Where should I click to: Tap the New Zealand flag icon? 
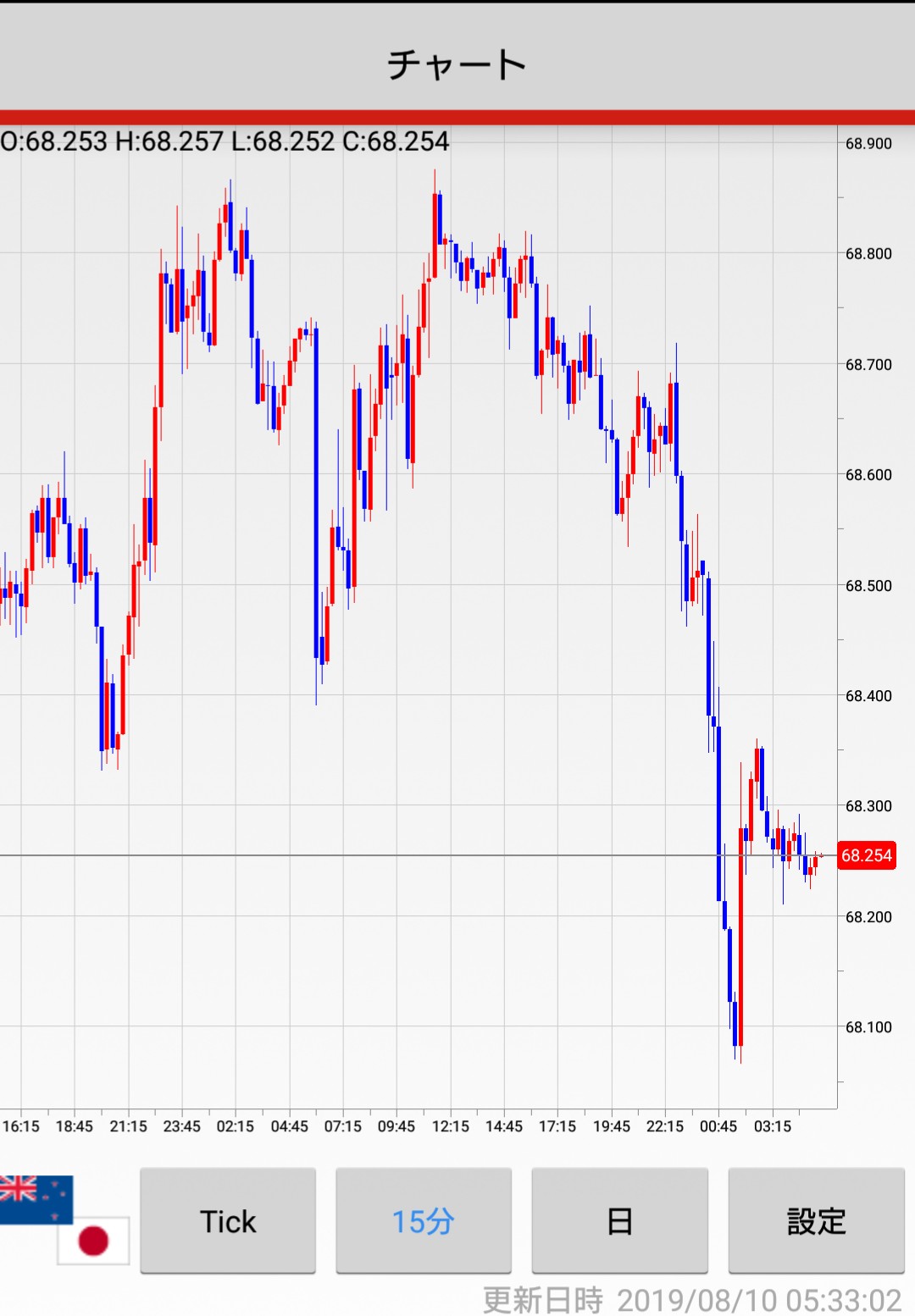[x=36, y=1199]
